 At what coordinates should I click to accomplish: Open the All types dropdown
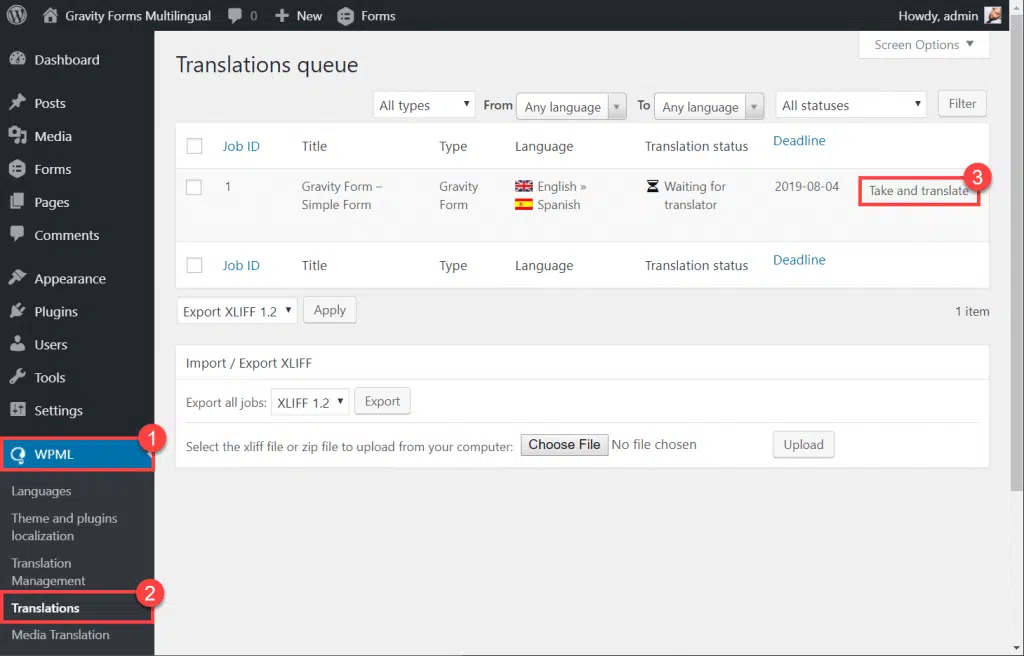coord(424,105)
